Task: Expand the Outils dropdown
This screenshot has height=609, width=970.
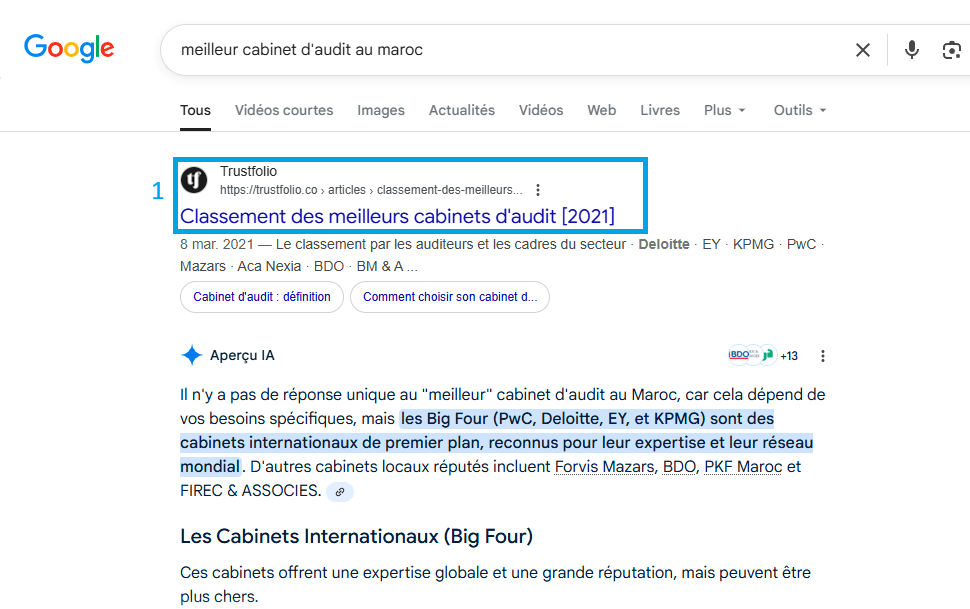Action: coord(800,110)
